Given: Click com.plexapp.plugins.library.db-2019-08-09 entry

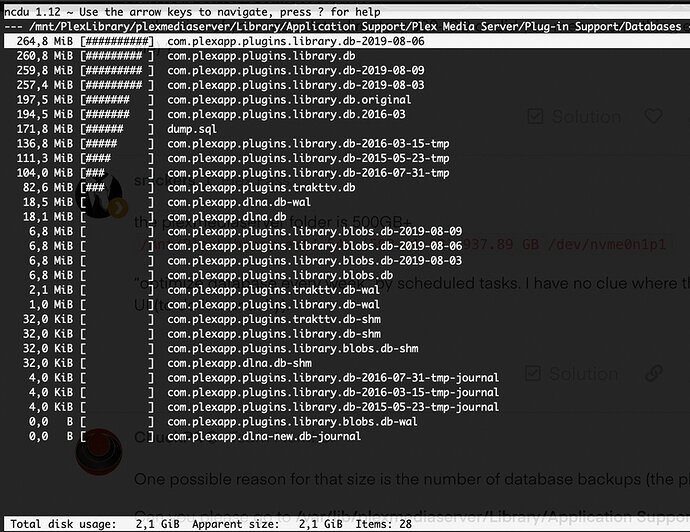Looking at the screenshot, I should point(296,70).
